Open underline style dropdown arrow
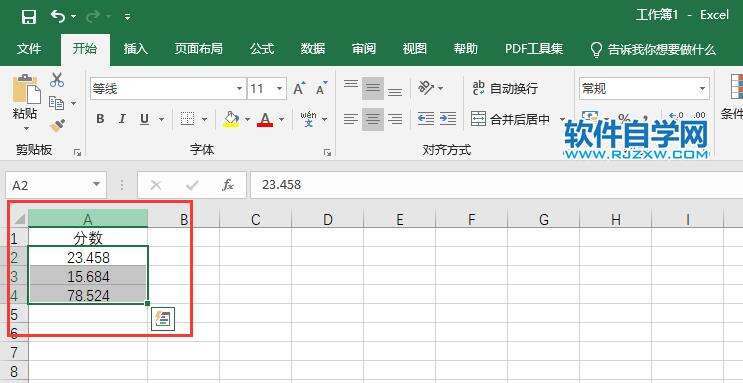Image resolution: width=743 pixels, height=383 pixels. [x=162, y=119]
